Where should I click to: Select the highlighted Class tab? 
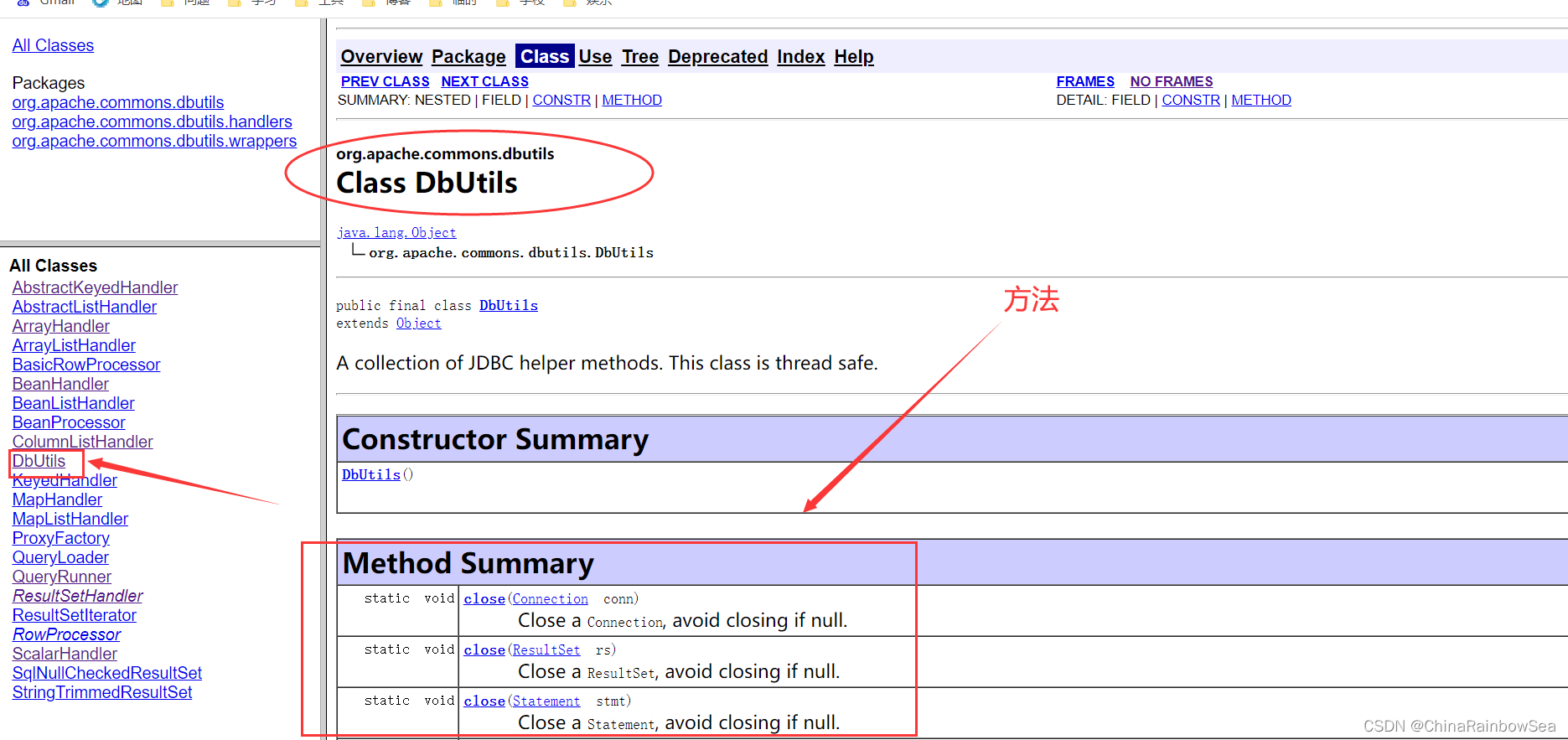click(x=545, y=56)
